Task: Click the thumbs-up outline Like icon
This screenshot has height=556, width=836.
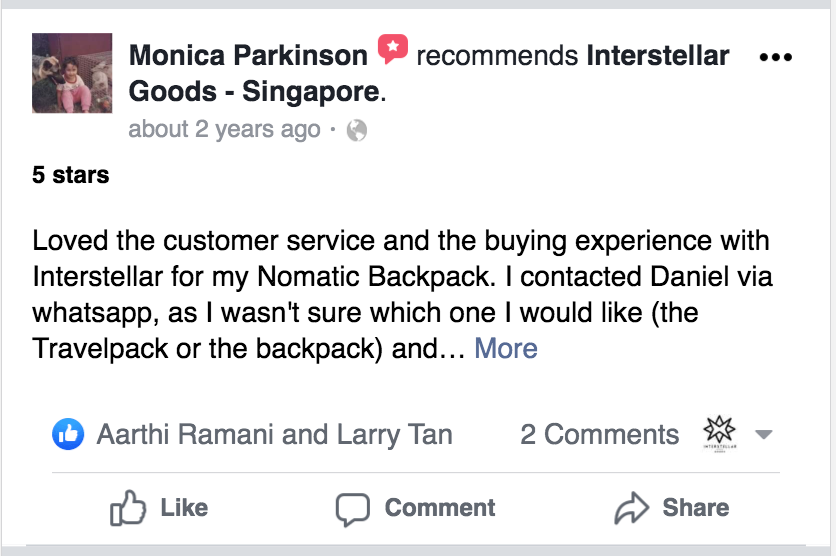Action: tap(128, 509)
